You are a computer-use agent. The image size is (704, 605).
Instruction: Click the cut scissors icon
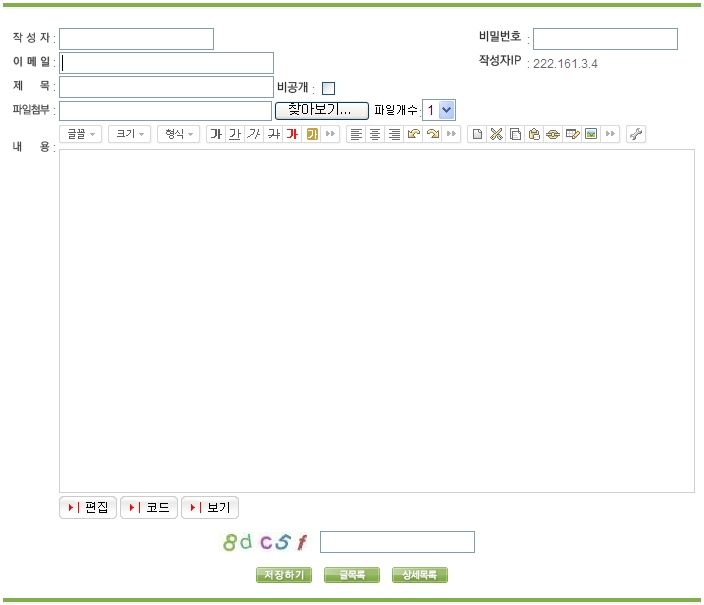(x=496, y=134)
